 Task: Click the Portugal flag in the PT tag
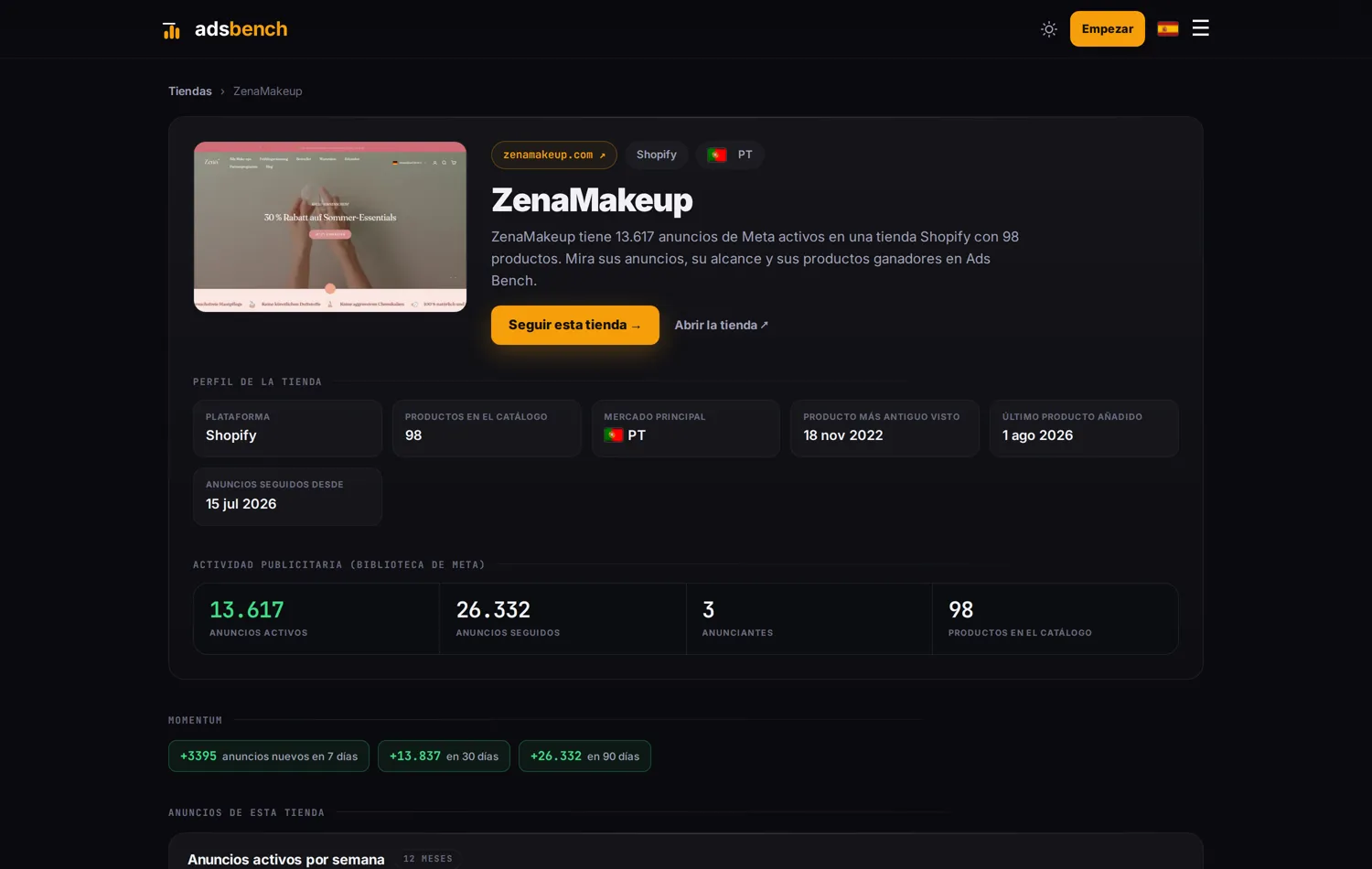tap(717, 155)
